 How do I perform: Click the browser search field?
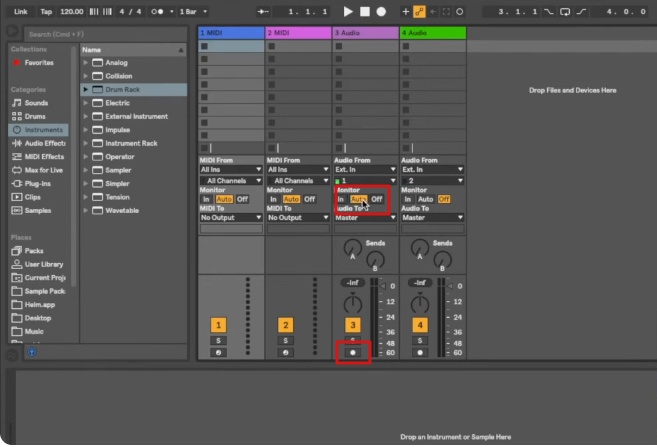tap(106, 34)
